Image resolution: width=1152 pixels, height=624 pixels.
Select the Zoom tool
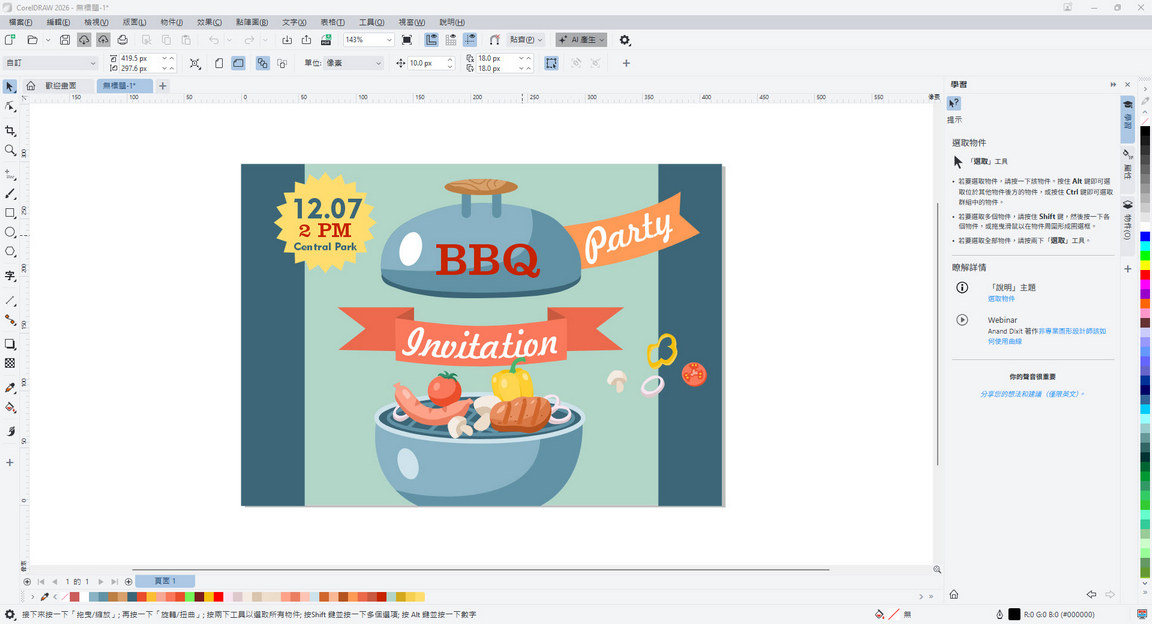pos(11,148)
